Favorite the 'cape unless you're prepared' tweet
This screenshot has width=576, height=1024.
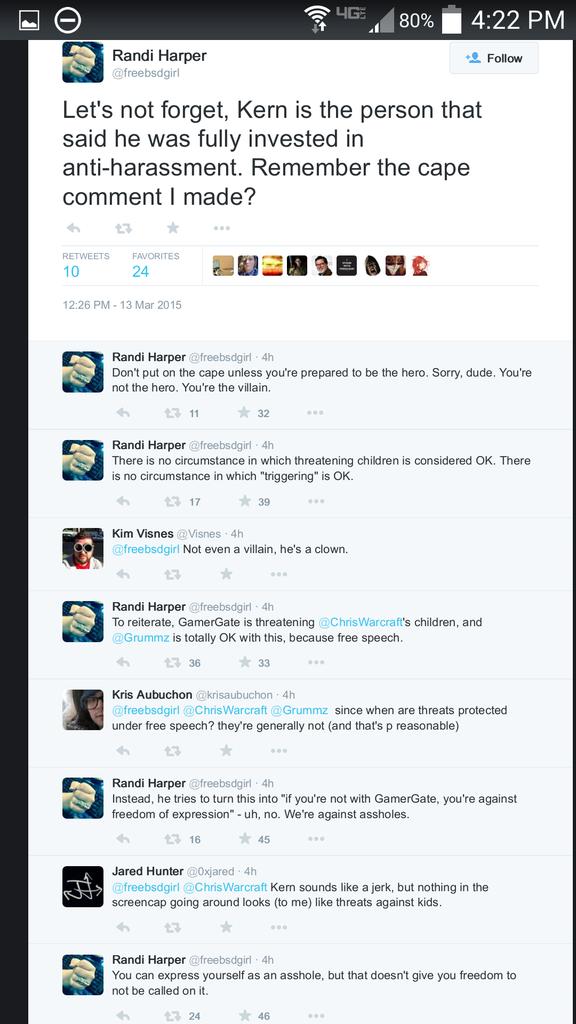[244, 413]
